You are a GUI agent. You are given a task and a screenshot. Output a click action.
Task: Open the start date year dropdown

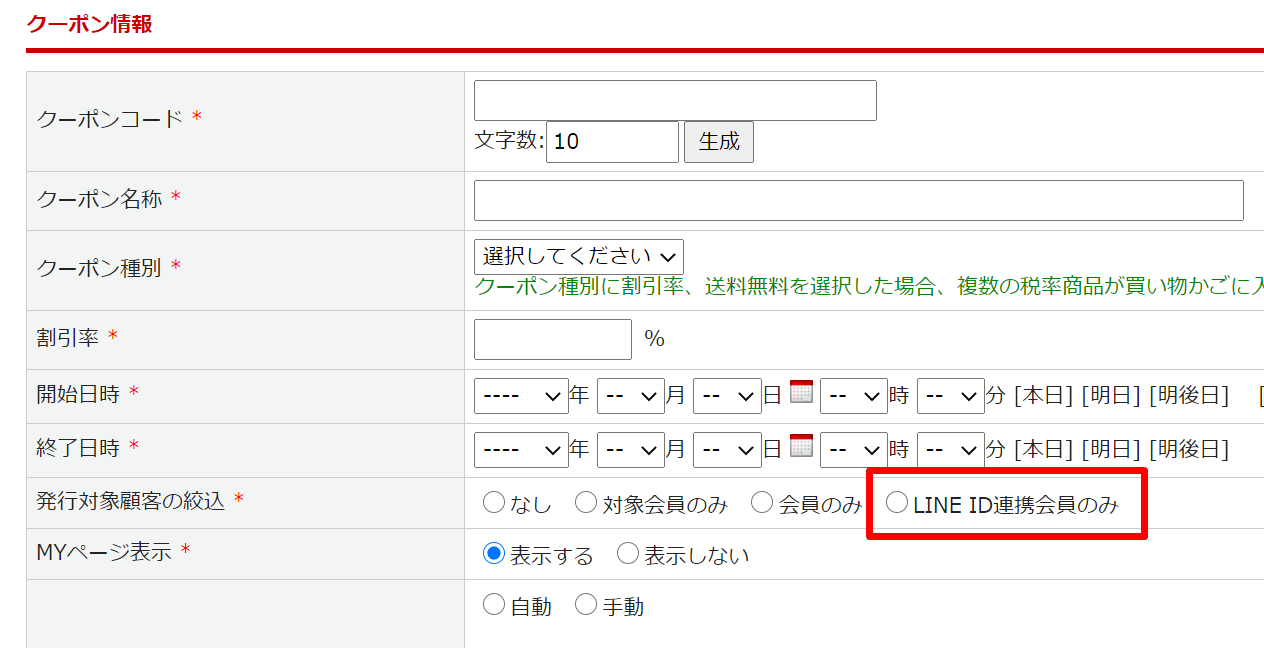click(521, 396)
